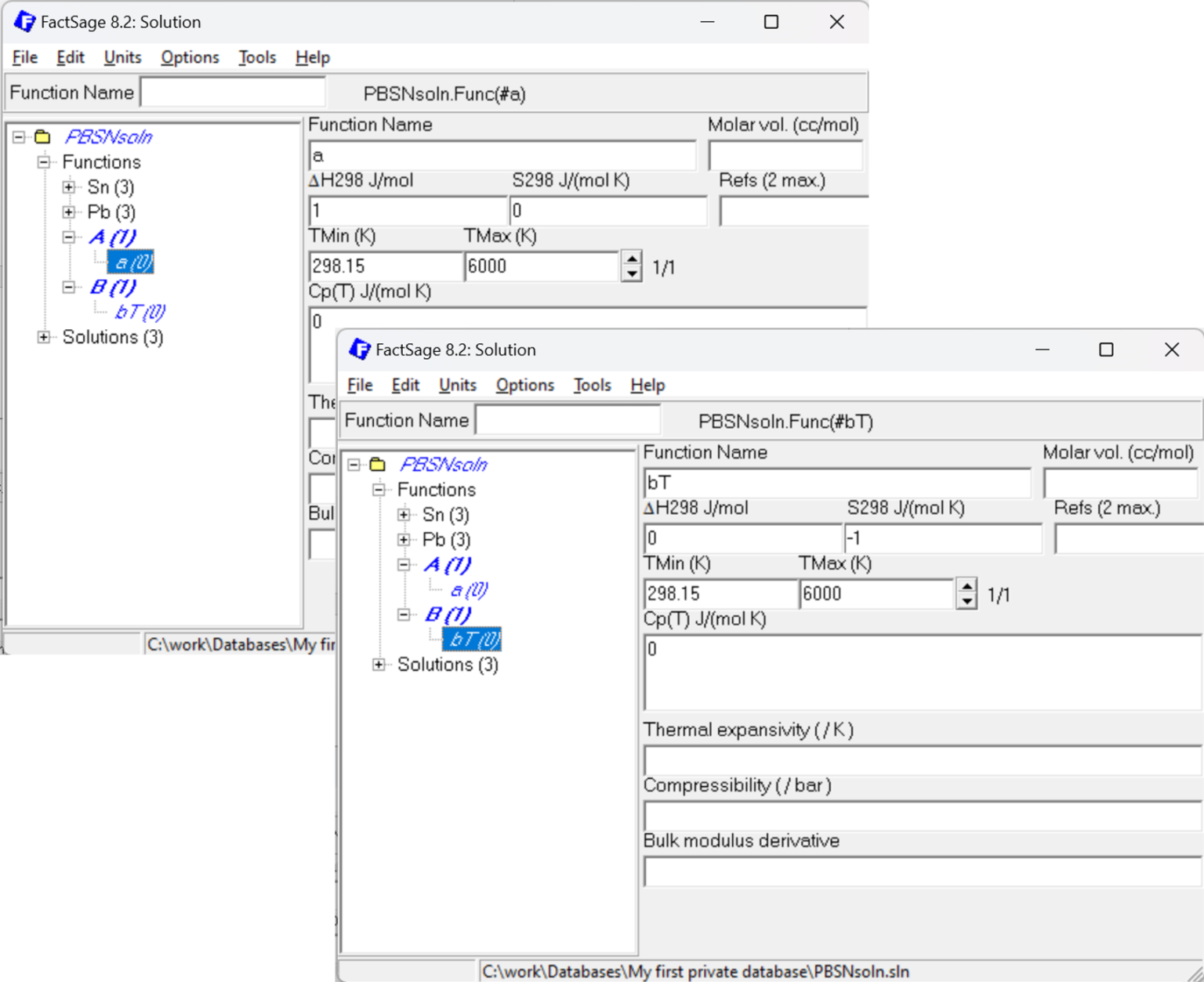Click the Bulk modulus derivative field
This screenshot has width=1204, height=982.
(x=921, y=870)
